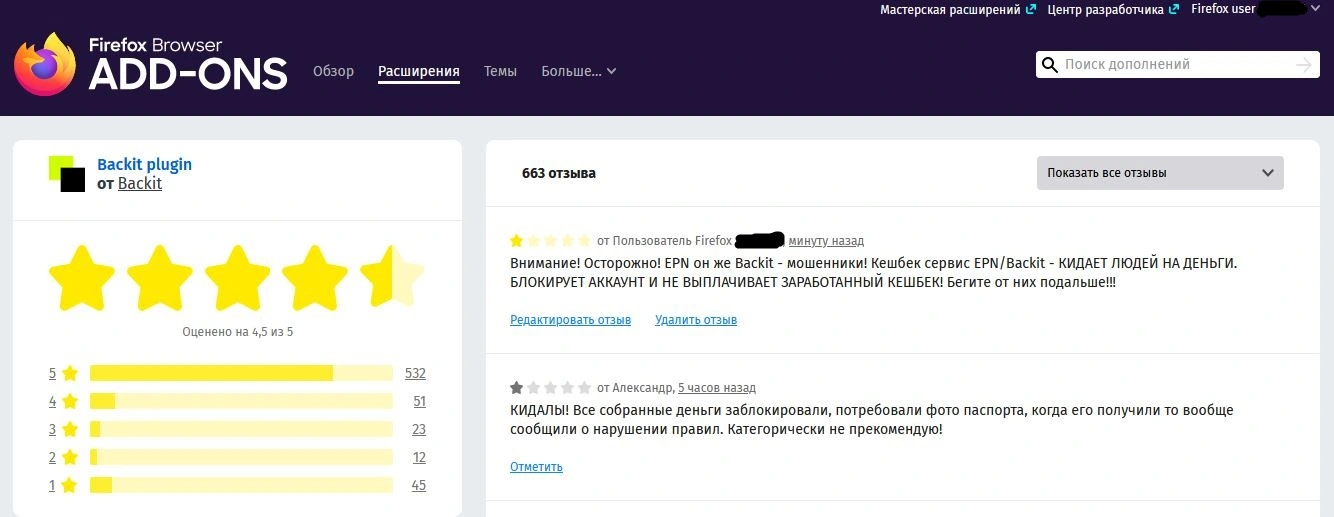
Task: Open the Backit author link
Action: pyautogui.click(x=140, y=184)
